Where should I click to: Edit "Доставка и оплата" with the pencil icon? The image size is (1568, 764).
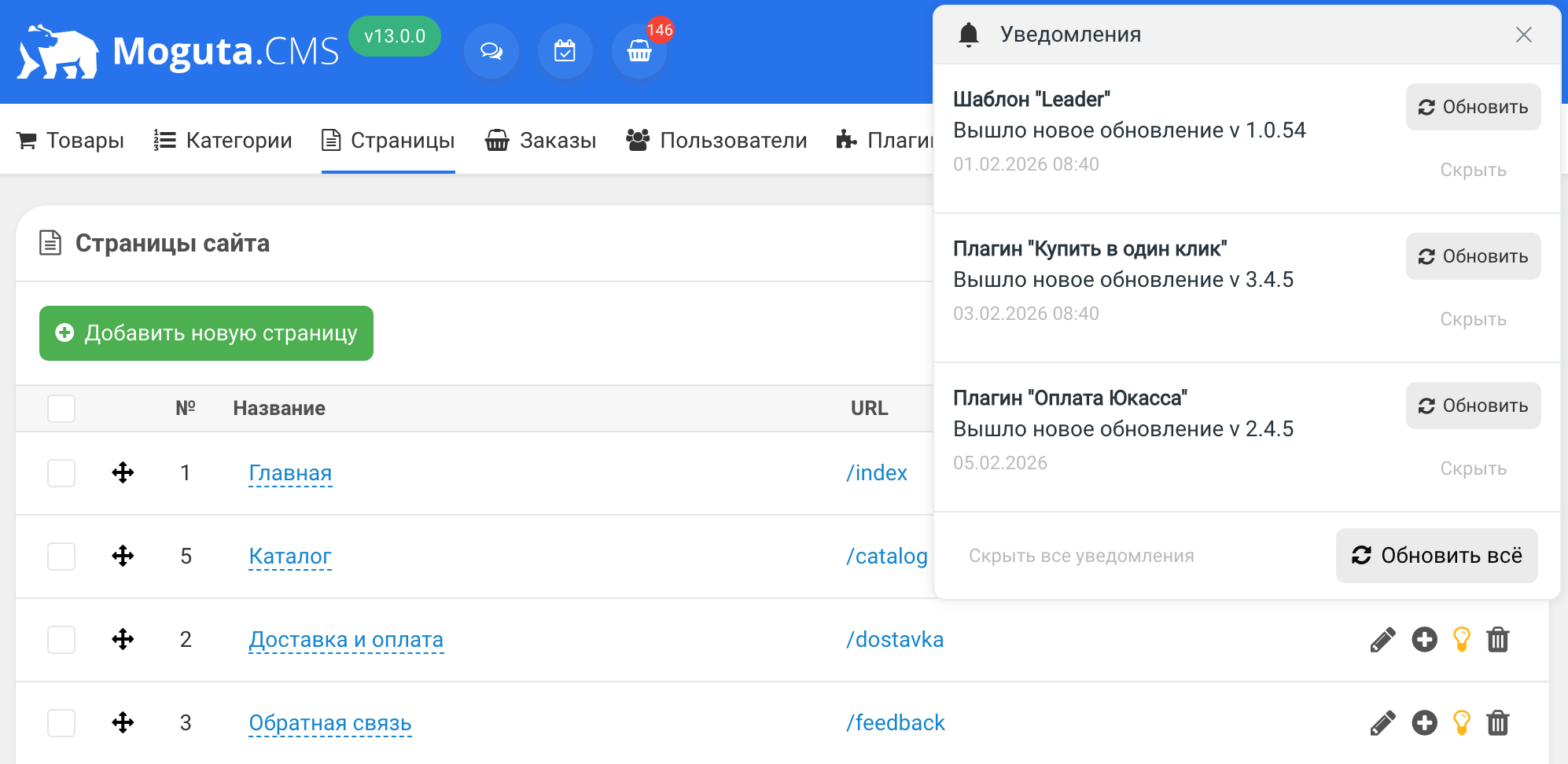pyautogui.click(x=1383, y=639)
